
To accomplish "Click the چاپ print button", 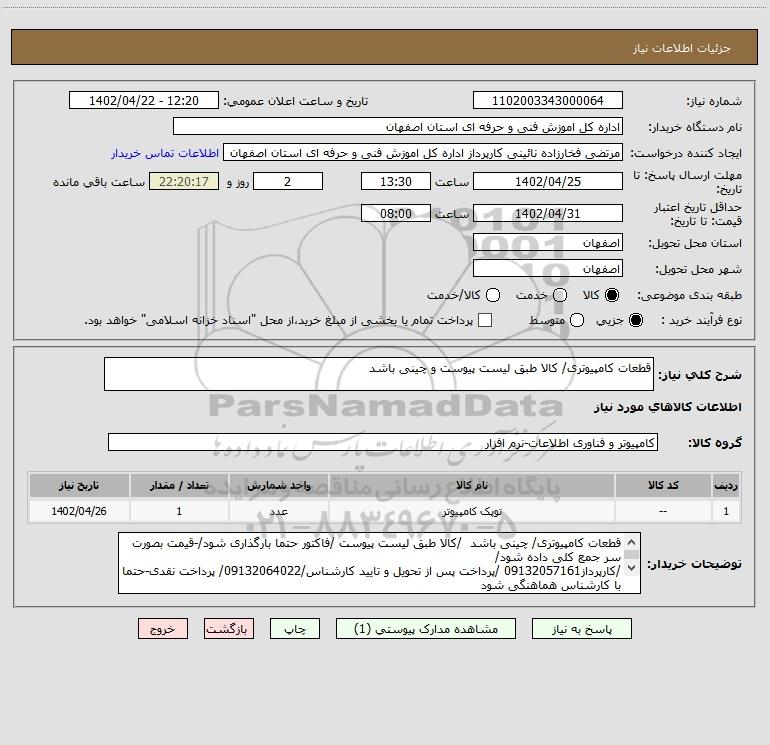I will (x=295, y=629).
